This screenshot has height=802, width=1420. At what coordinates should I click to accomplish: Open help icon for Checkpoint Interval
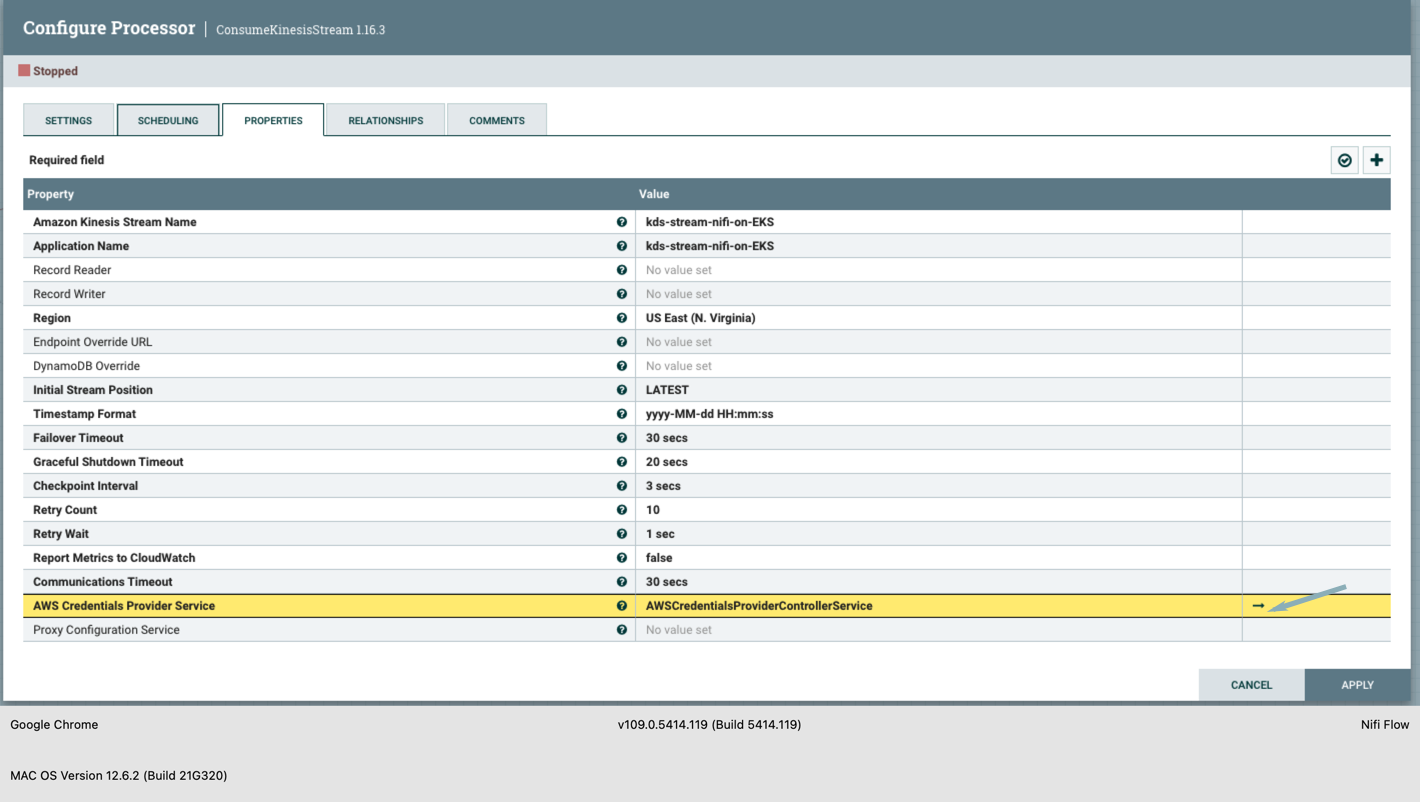point(622,486)
